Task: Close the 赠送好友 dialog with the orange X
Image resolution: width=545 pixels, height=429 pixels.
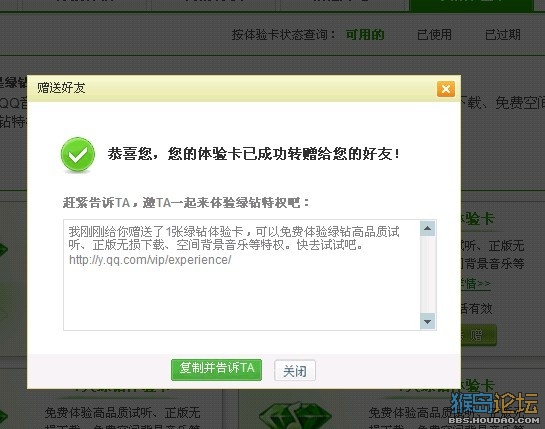Action: 446,89
